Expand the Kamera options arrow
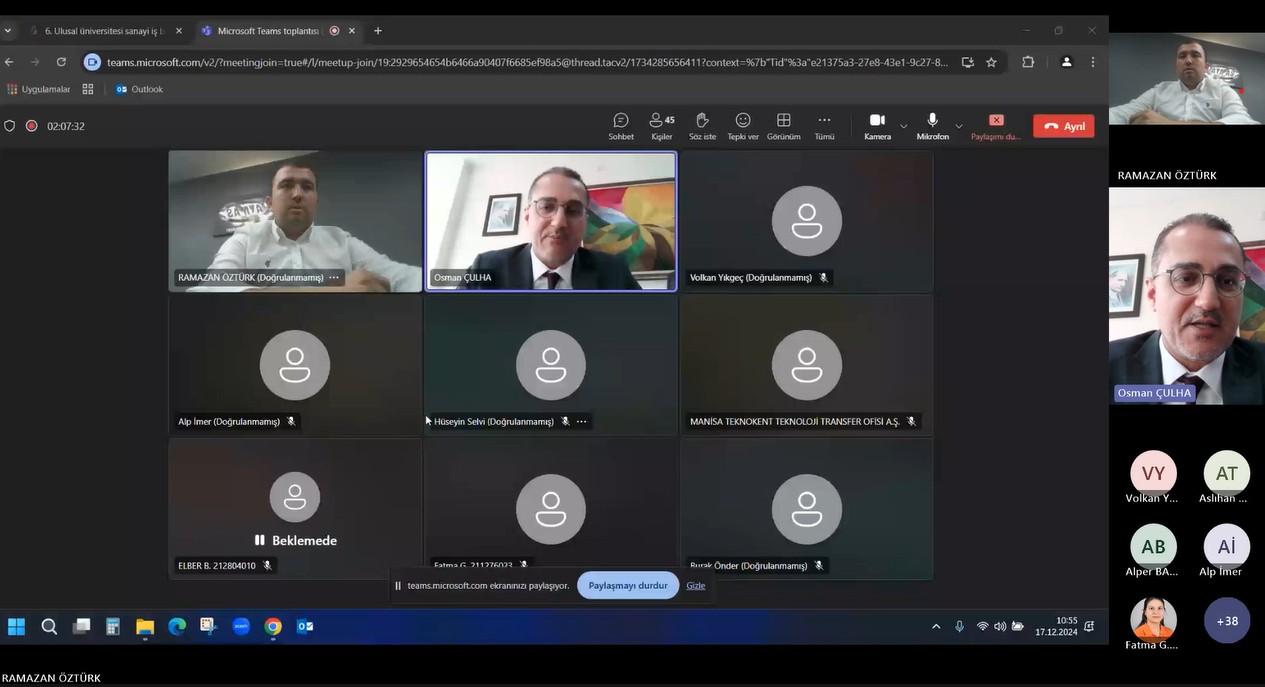This screenshot has height=687, width=1265. tap(904, 126)
